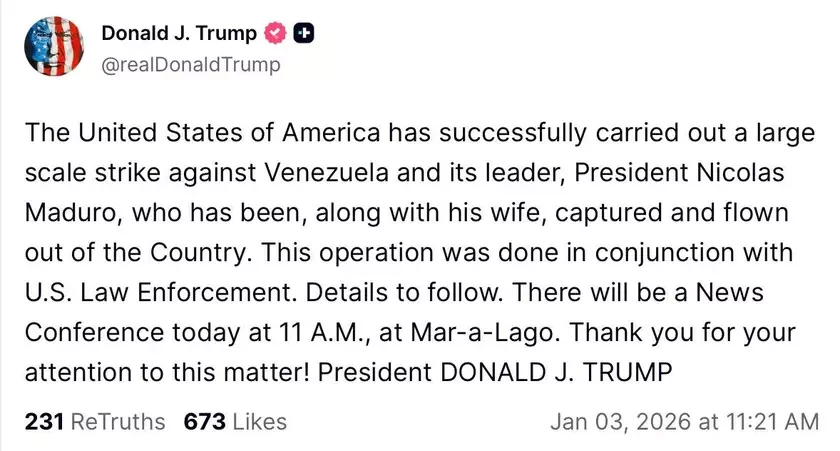Image resolution: width=840 pixels, height=451 pixels.
Task: Click the profile avatar picture
Action: tap(52, 46)
